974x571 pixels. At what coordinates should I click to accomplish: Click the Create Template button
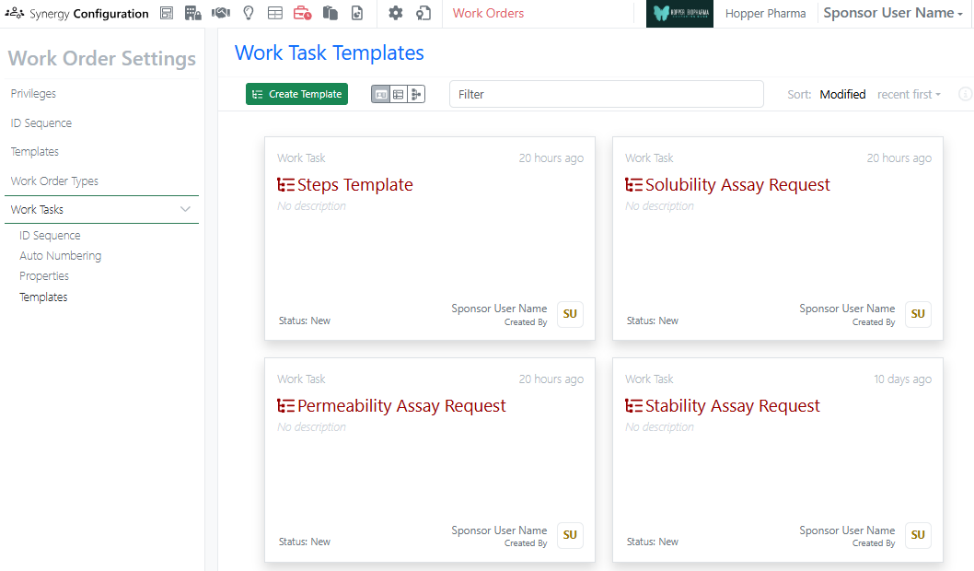click(297, 94)
